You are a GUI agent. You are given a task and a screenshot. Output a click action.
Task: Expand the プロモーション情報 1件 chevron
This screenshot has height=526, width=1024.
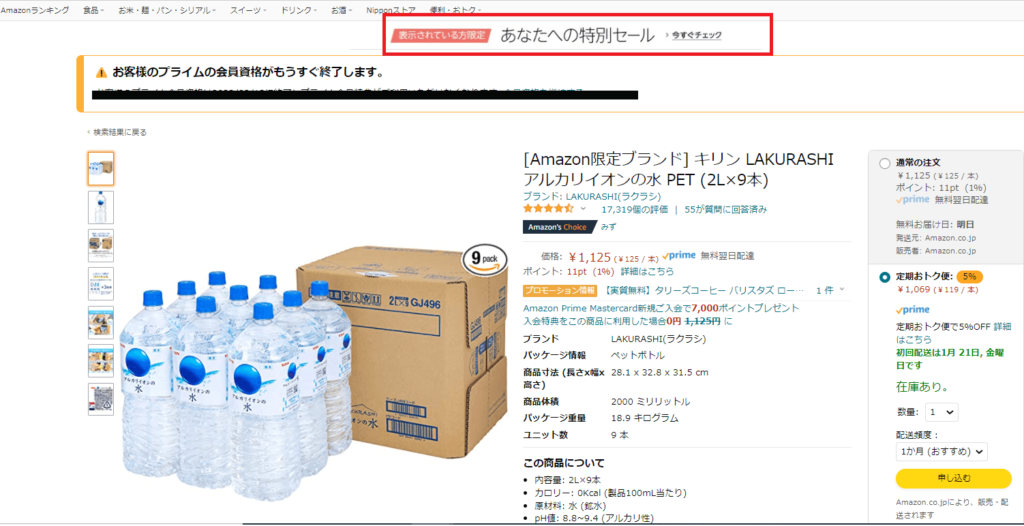pos(841,289)
